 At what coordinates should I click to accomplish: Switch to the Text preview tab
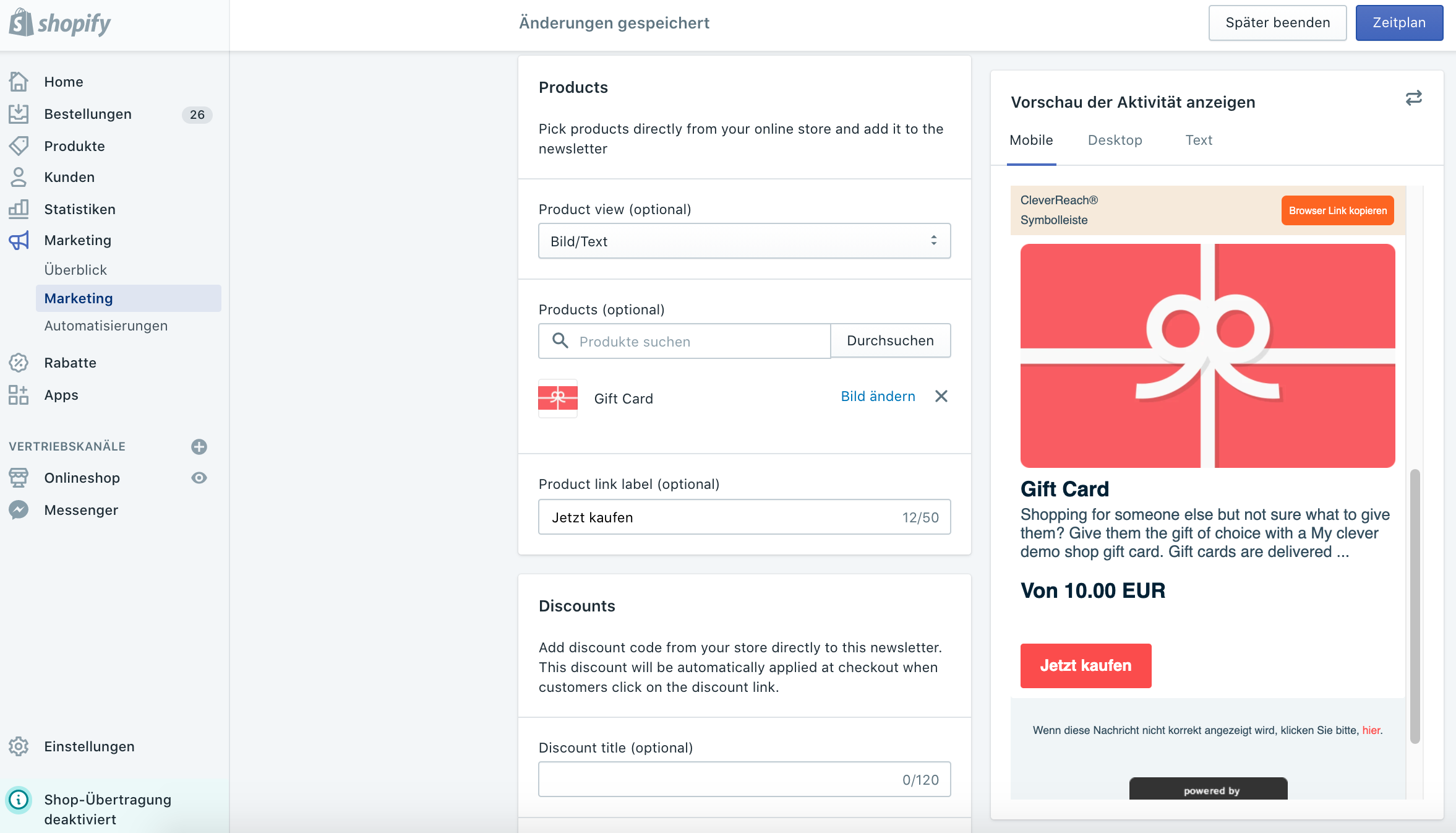pos(1199,140)
